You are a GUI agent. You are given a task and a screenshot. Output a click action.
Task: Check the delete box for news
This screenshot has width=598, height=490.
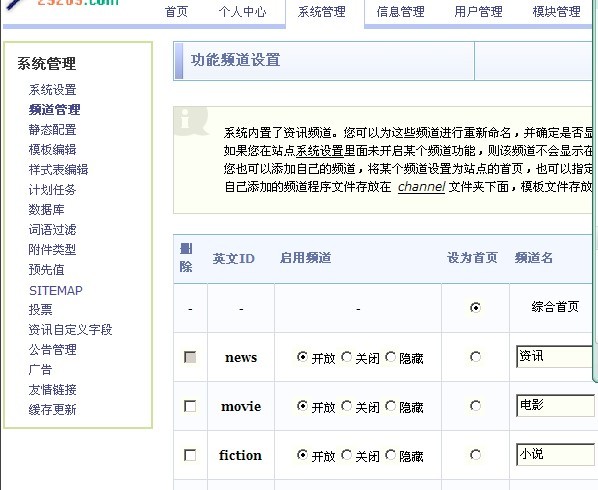[190, 357]
